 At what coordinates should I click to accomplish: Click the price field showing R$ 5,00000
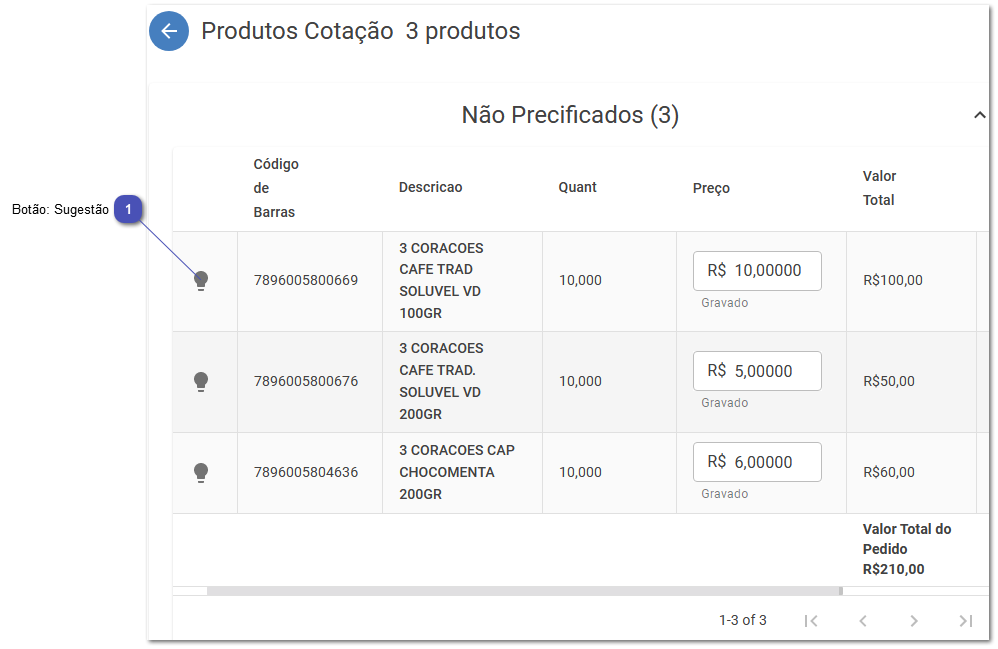(x=757, y=371)
